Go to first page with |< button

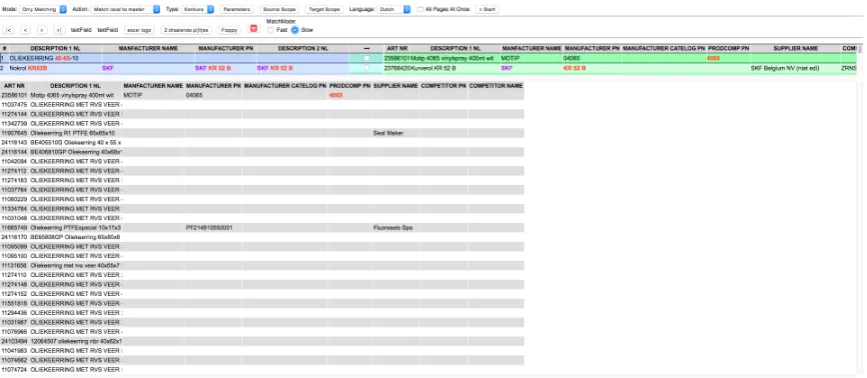pos(9,30)
